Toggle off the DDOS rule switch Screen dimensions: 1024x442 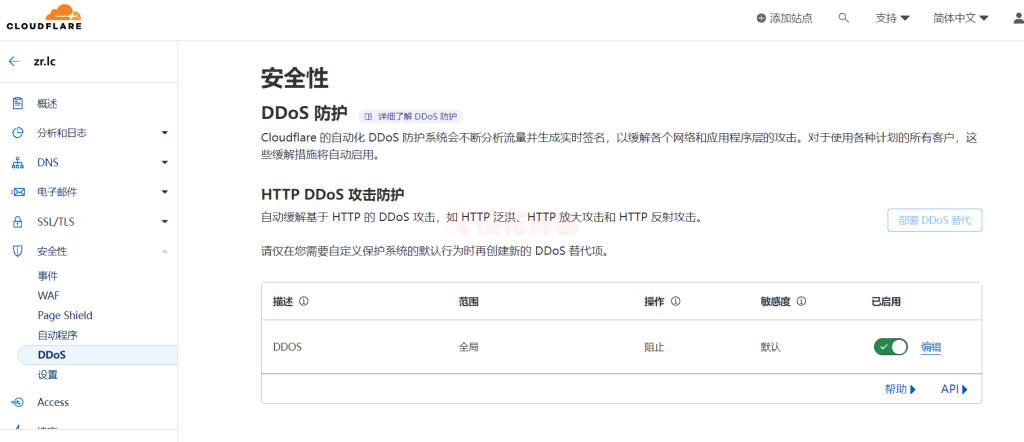(x=891, y=347)
